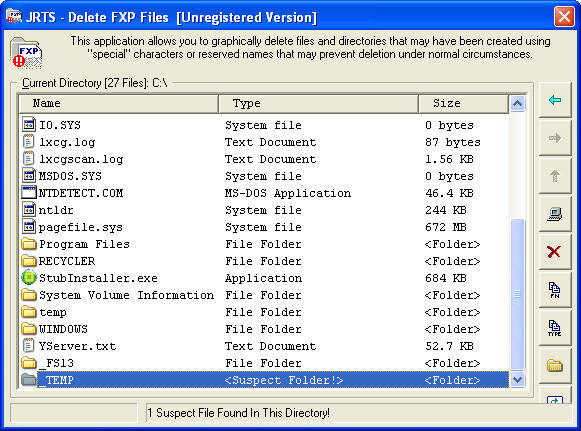
Task: Select the _TEMP suspect folder row
Action: (x=265, y=380)
